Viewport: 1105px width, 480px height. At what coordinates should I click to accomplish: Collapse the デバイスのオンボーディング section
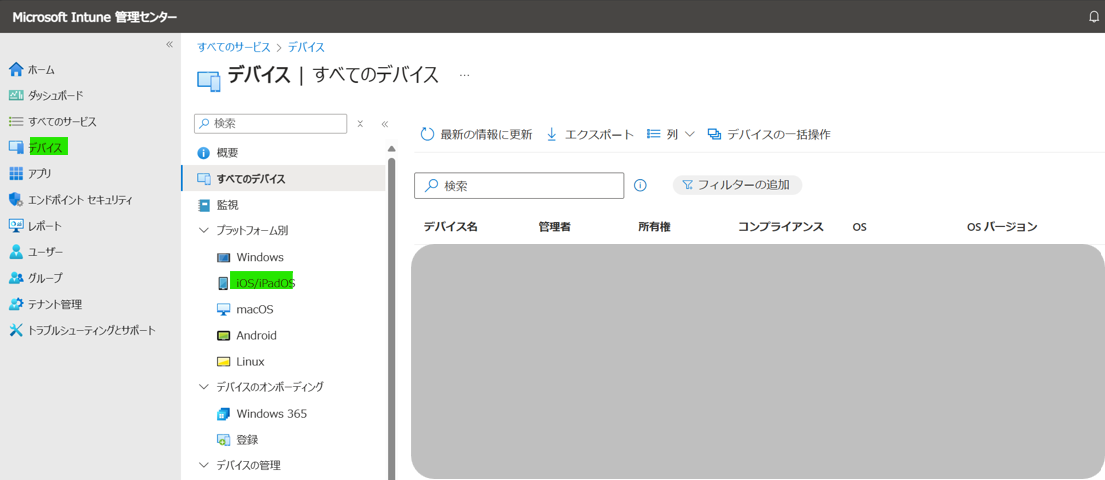point(204,387)
